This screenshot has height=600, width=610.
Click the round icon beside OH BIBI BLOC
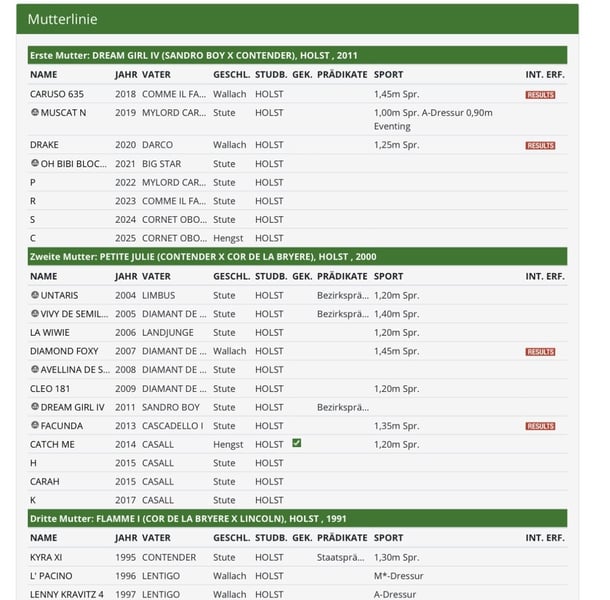tap(35, 163)
